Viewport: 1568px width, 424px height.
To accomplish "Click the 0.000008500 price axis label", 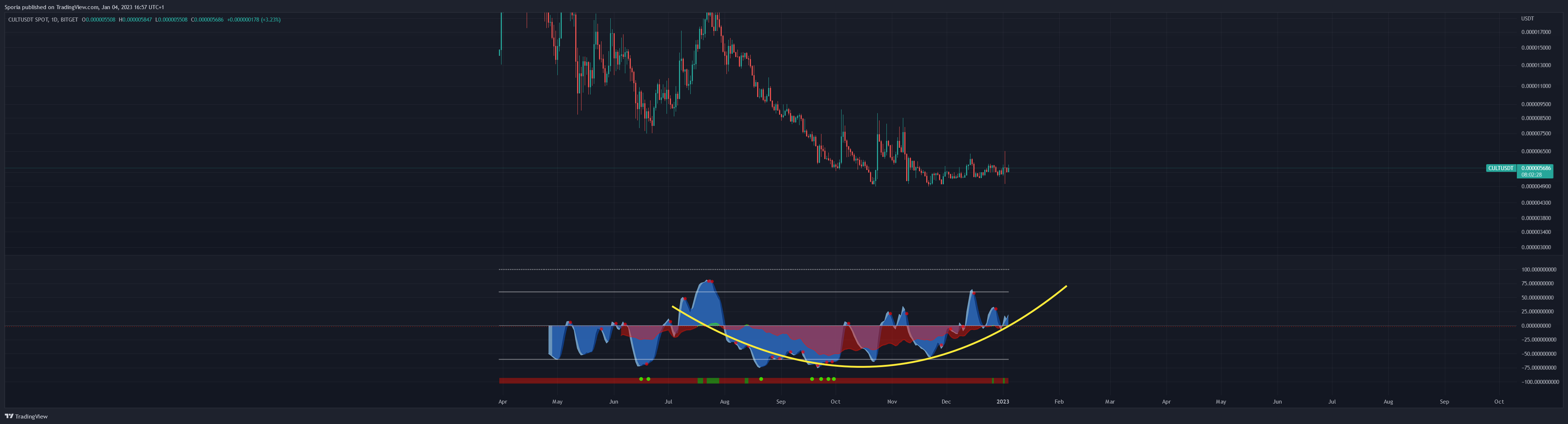I will (1536, 119).
